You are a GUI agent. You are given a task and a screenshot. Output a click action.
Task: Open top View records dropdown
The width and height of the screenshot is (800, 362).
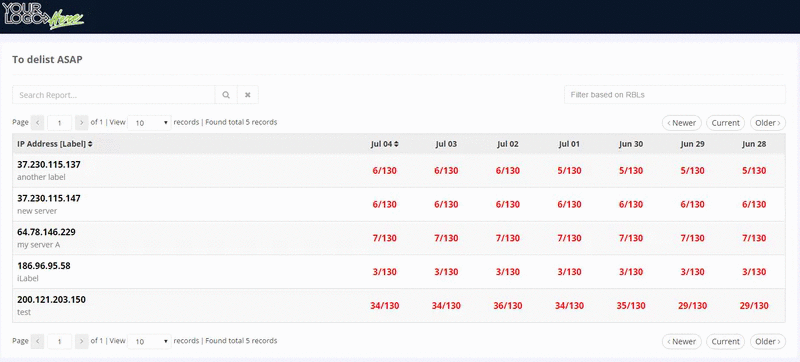point(149,123)
